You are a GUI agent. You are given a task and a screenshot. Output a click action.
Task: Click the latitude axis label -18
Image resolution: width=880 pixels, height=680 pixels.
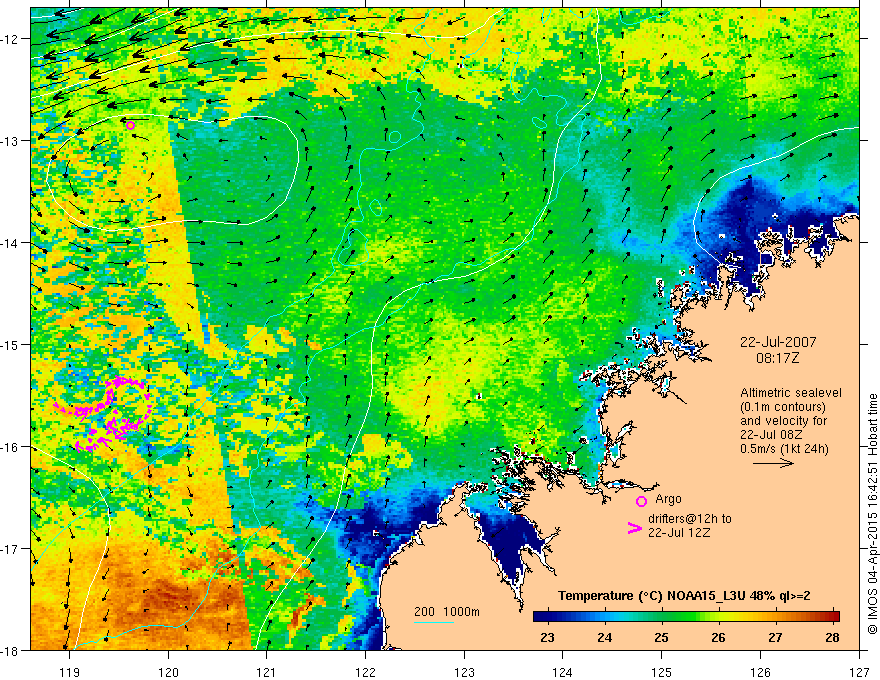10,650
